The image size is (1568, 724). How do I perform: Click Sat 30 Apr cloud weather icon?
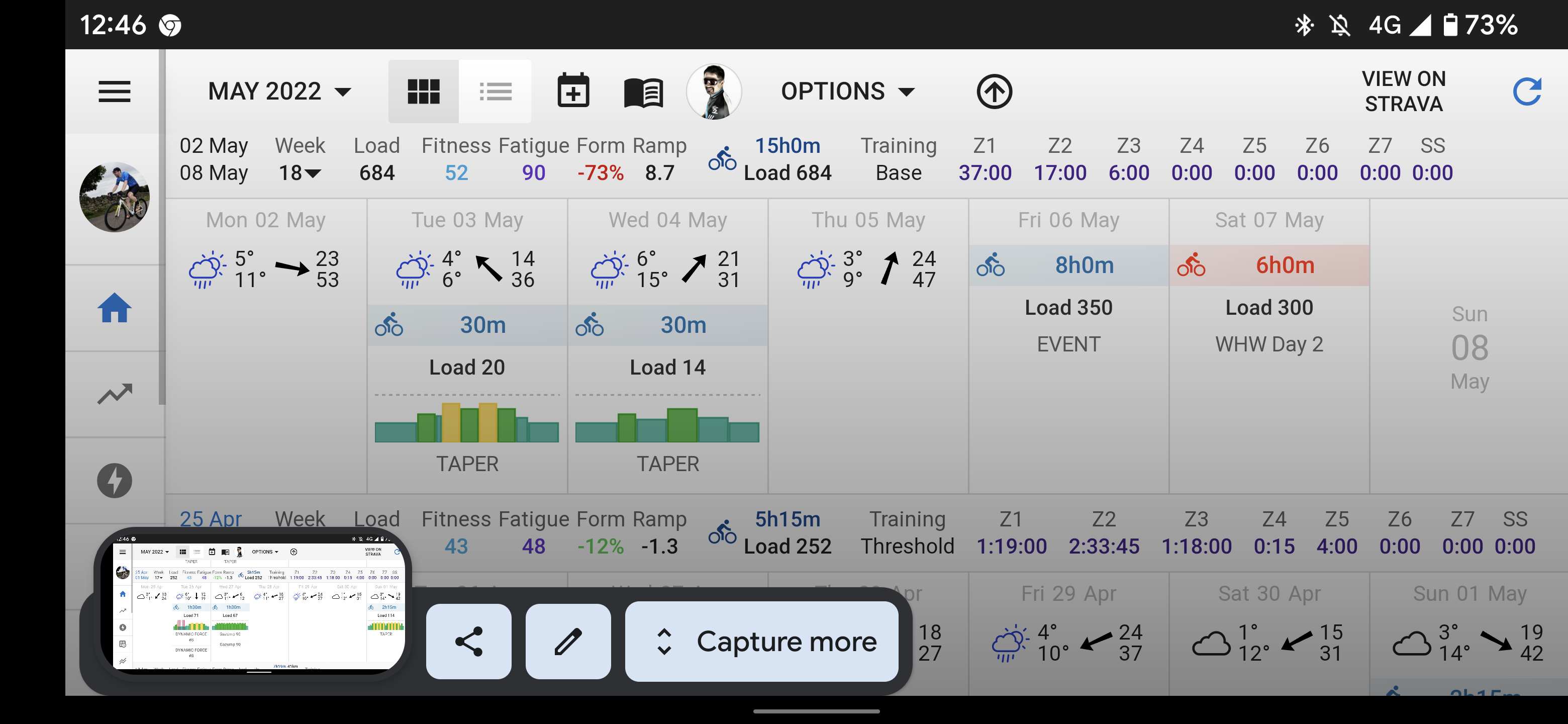point(1211,644)
